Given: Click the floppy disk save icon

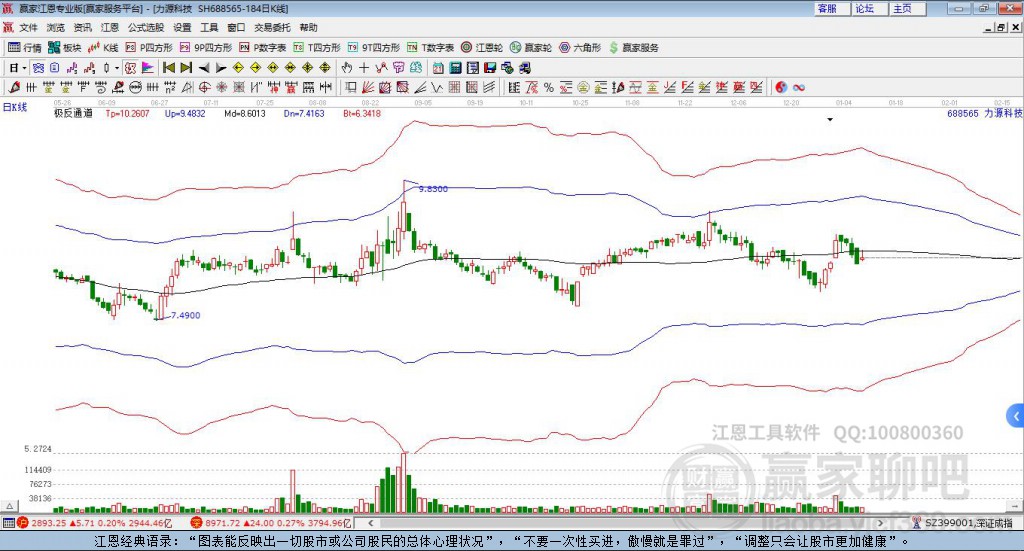Looking at the screenshot, I should 490,67.
